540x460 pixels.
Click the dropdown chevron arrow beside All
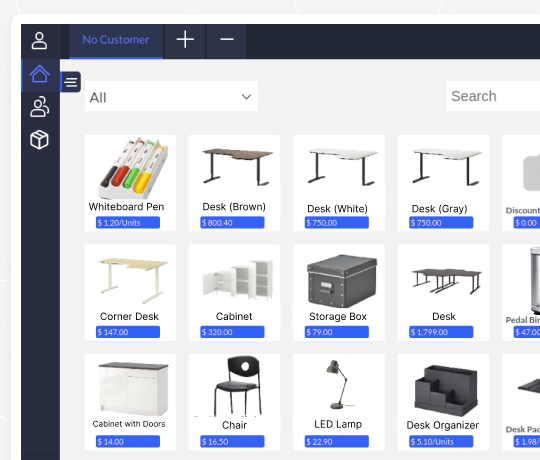pos(246,97)
